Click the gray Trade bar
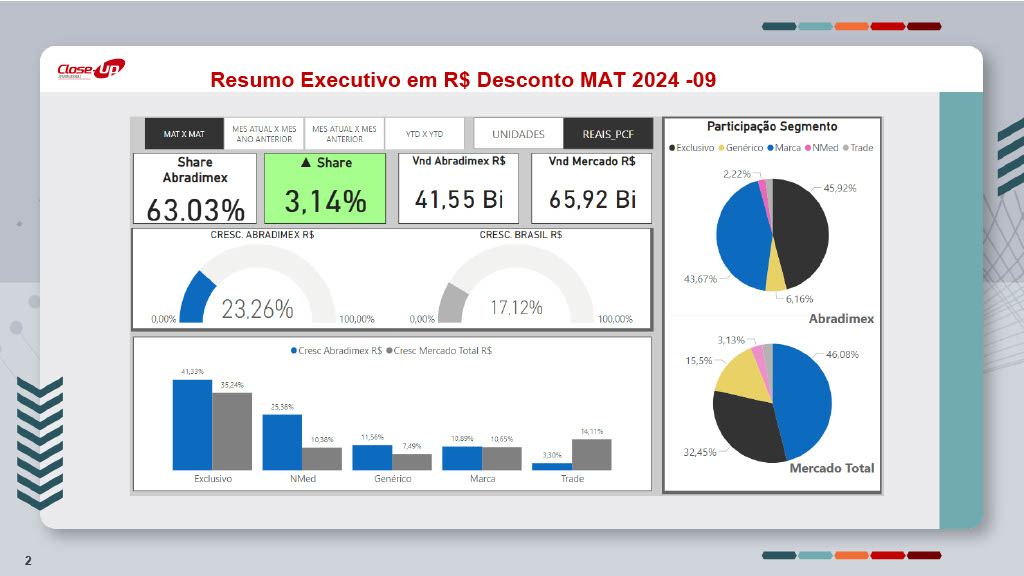Image resolution: width=1024 pixels, height=576 pixels. click(592, 455)
